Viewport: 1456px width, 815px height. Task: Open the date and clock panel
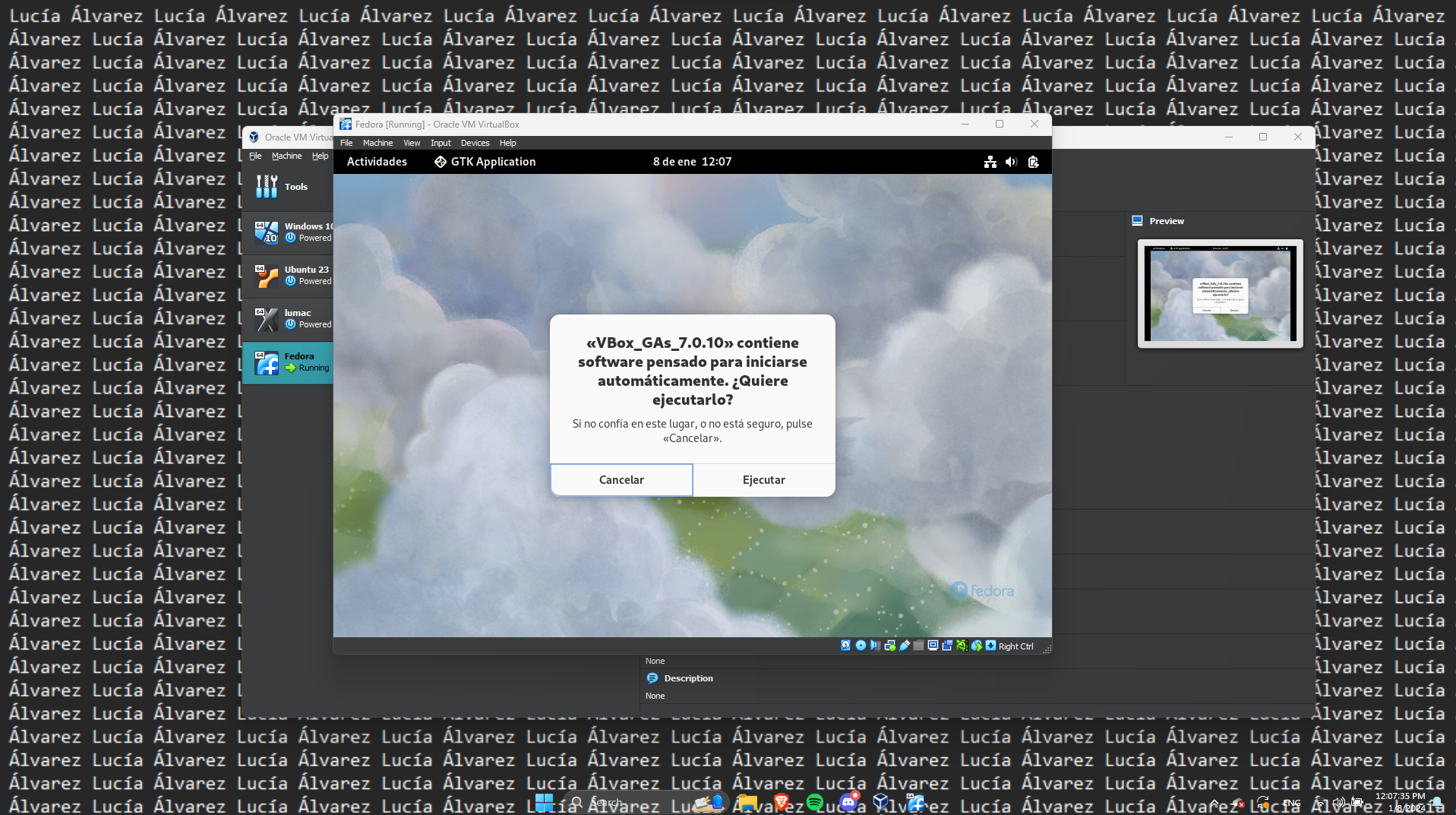click(x=692, y=162)
